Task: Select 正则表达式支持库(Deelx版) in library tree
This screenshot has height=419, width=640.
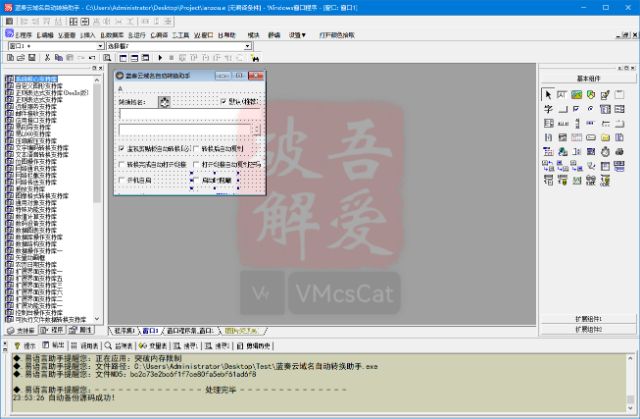Action: pos(52,93)
